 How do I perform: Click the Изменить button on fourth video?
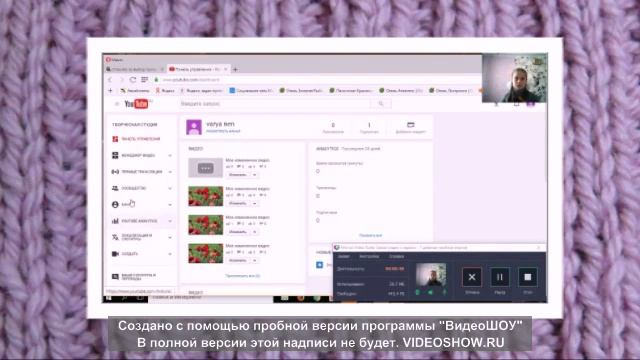(238, 260)
